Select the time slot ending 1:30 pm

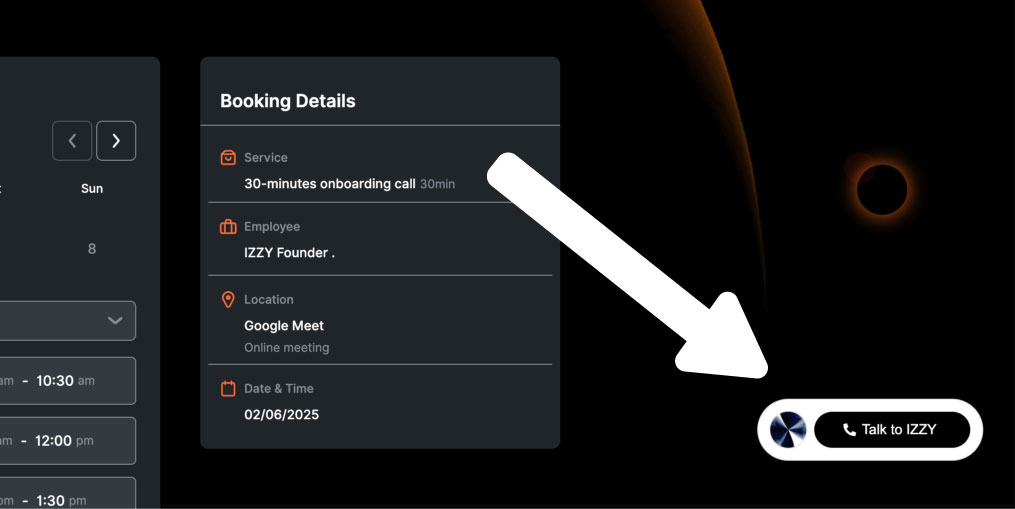68,493
